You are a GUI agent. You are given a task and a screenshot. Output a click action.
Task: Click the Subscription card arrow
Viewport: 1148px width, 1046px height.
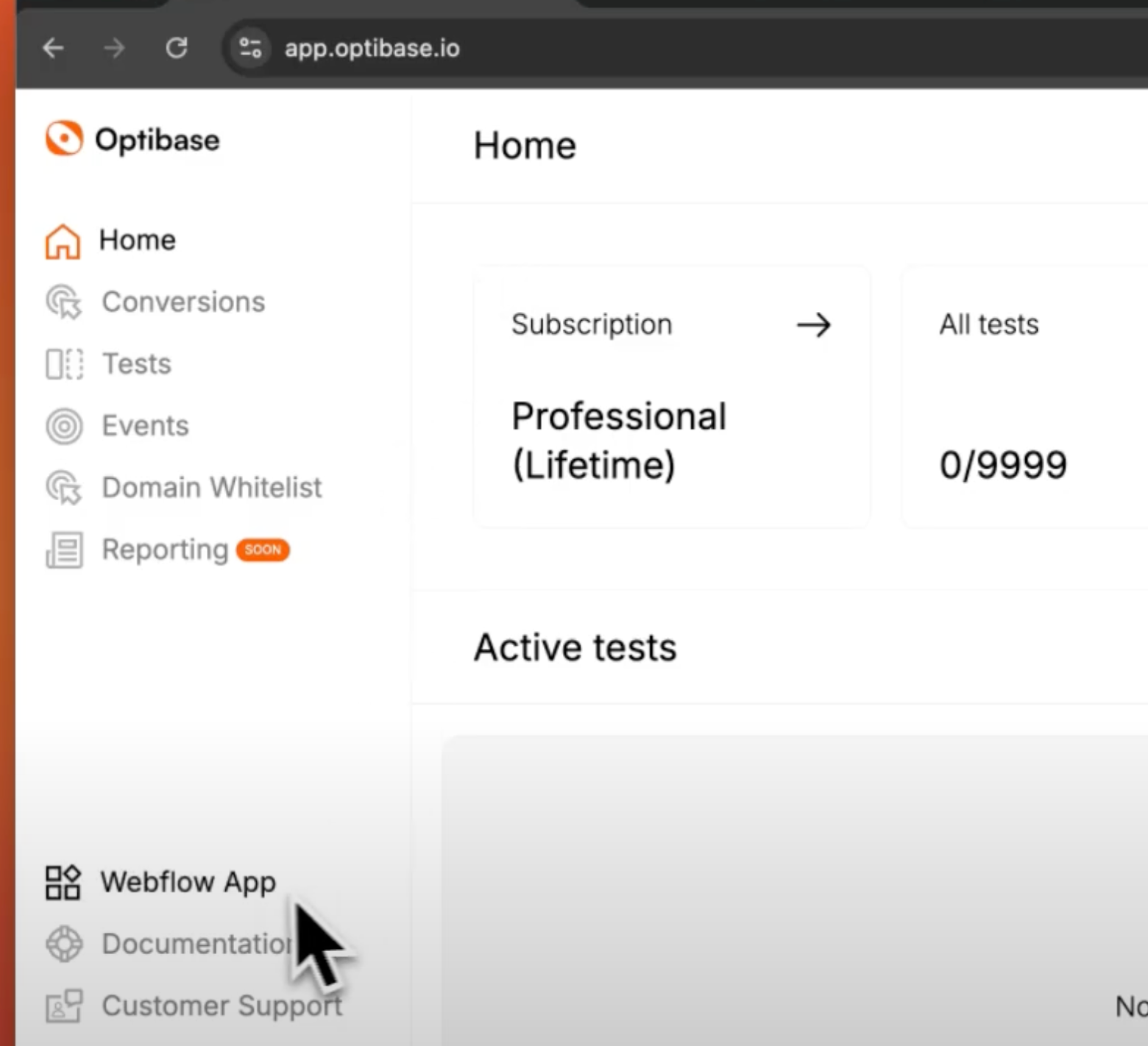click(814, 324)
